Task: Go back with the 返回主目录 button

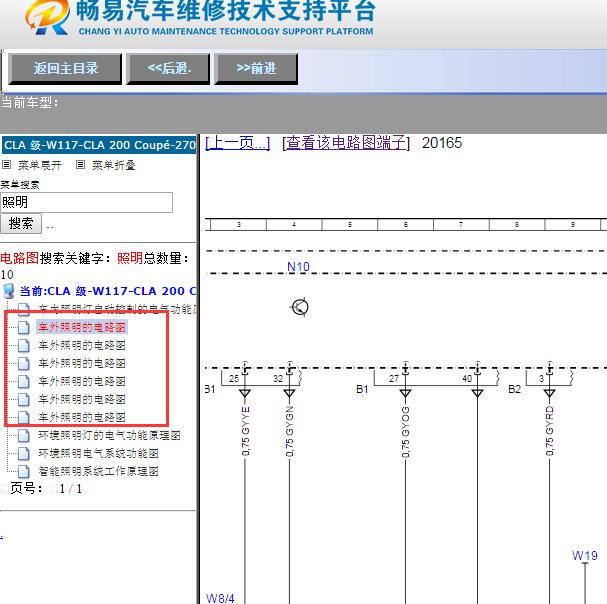Action: (x=65, y=69)
